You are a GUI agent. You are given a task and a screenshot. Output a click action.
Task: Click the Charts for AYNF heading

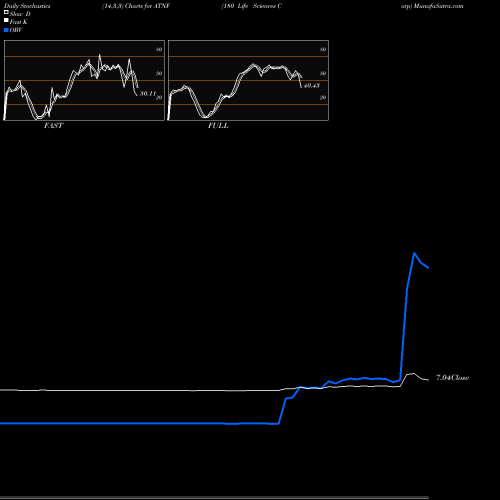147,6
